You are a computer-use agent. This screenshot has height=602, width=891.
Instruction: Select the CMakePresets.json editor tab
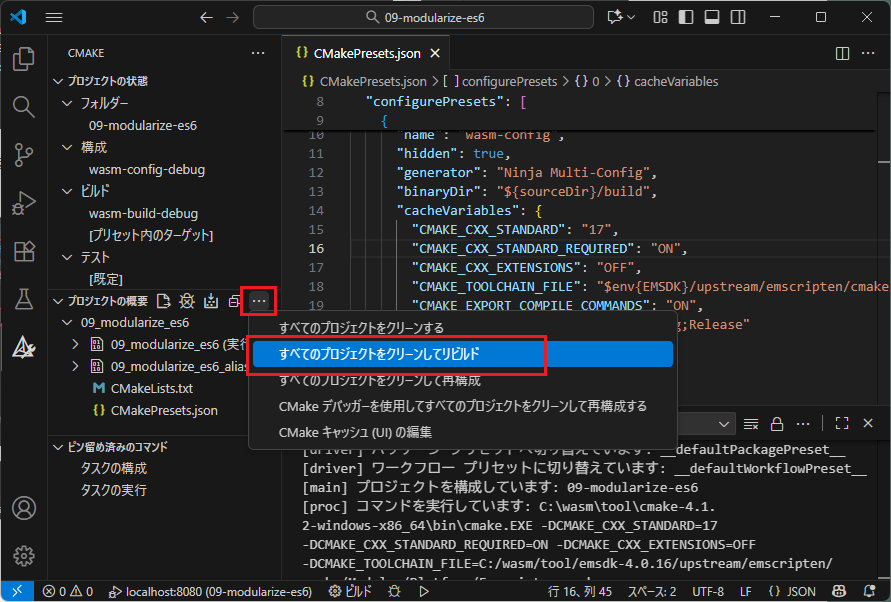tap(367, 53)
